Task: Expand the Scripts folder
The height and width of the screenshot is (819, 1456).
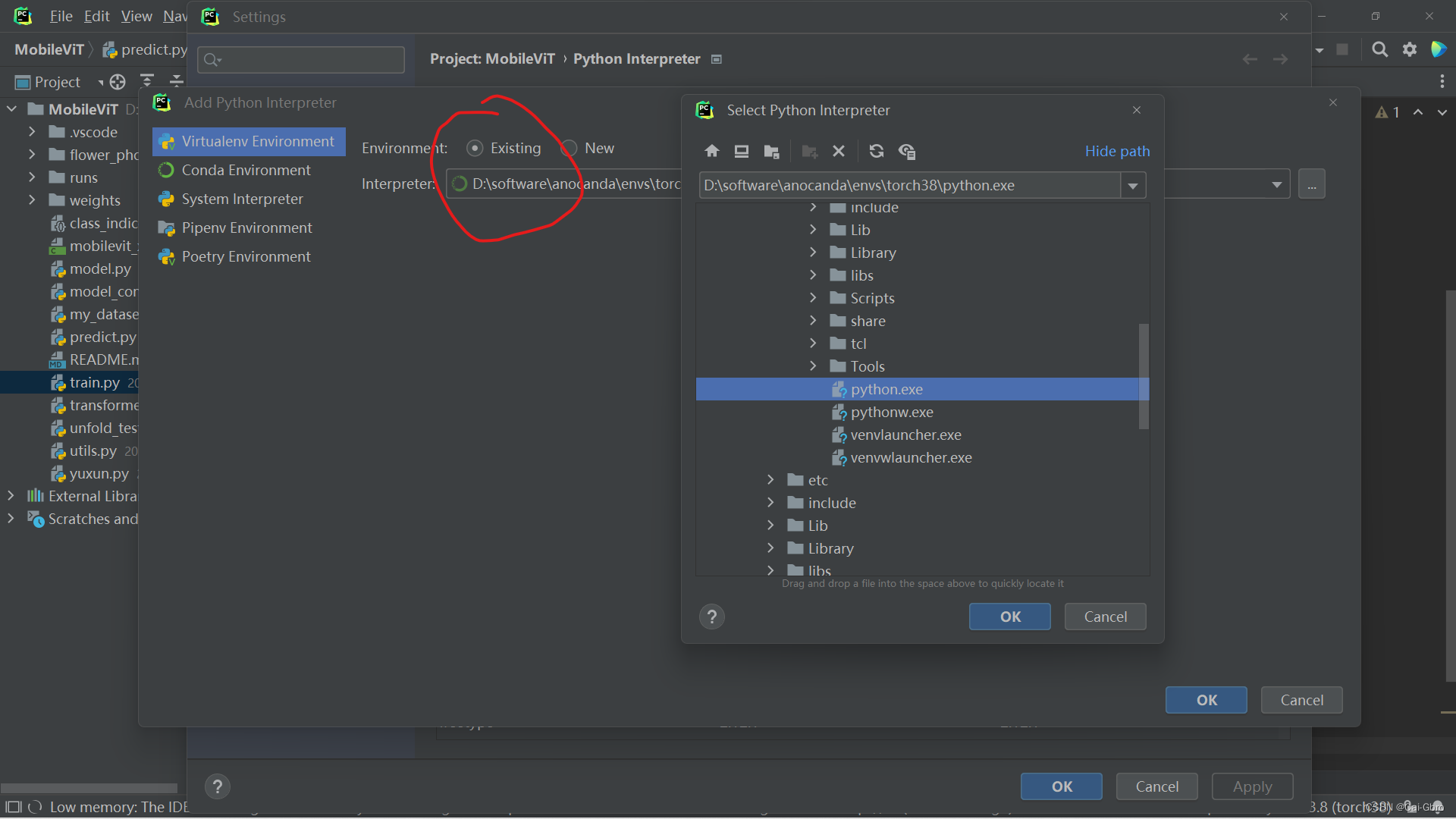Action: tap(813, 297)
